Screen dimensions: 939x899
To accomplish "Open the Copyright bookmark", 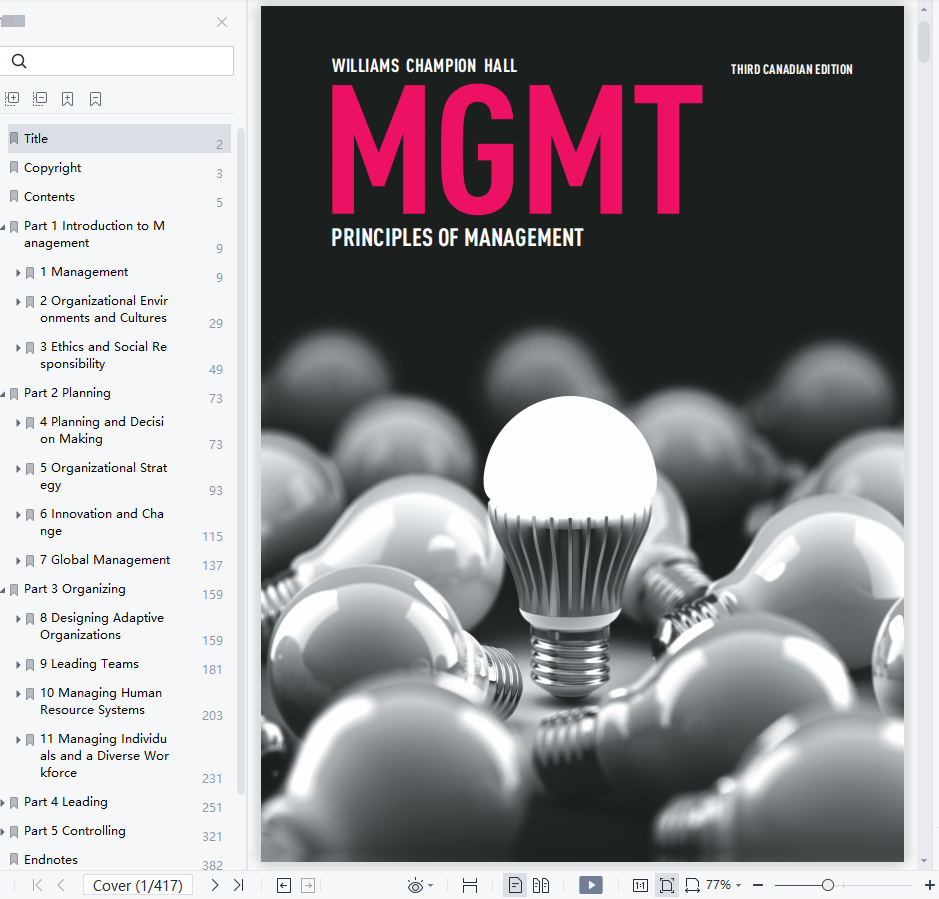I will pyautogui.click(x=52, y=168).
